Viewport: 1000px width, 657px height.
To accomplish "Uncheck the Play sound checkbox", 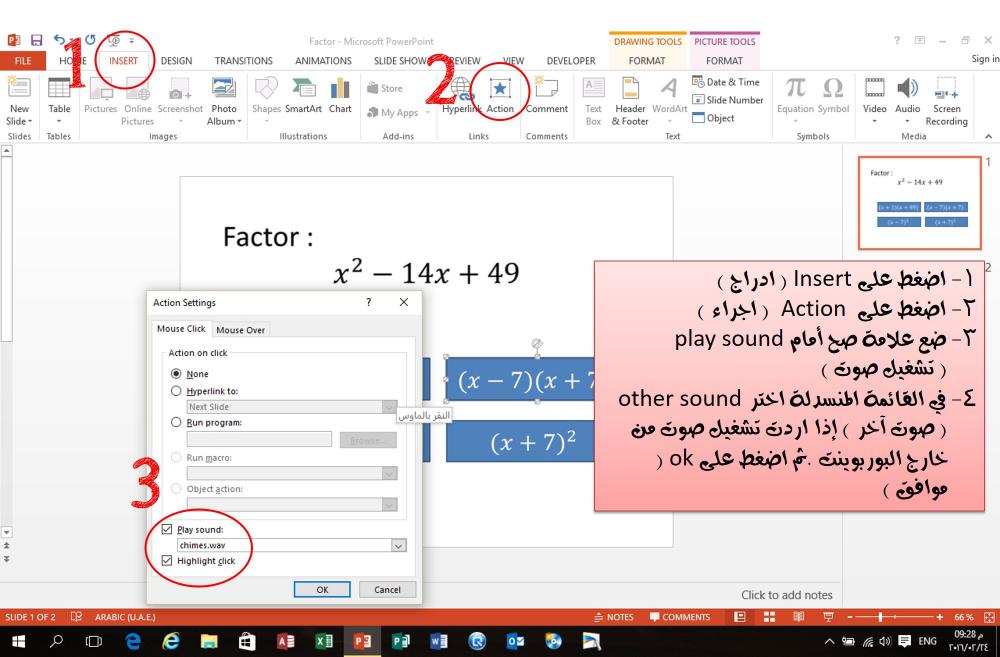I will [x=167, y=529].
